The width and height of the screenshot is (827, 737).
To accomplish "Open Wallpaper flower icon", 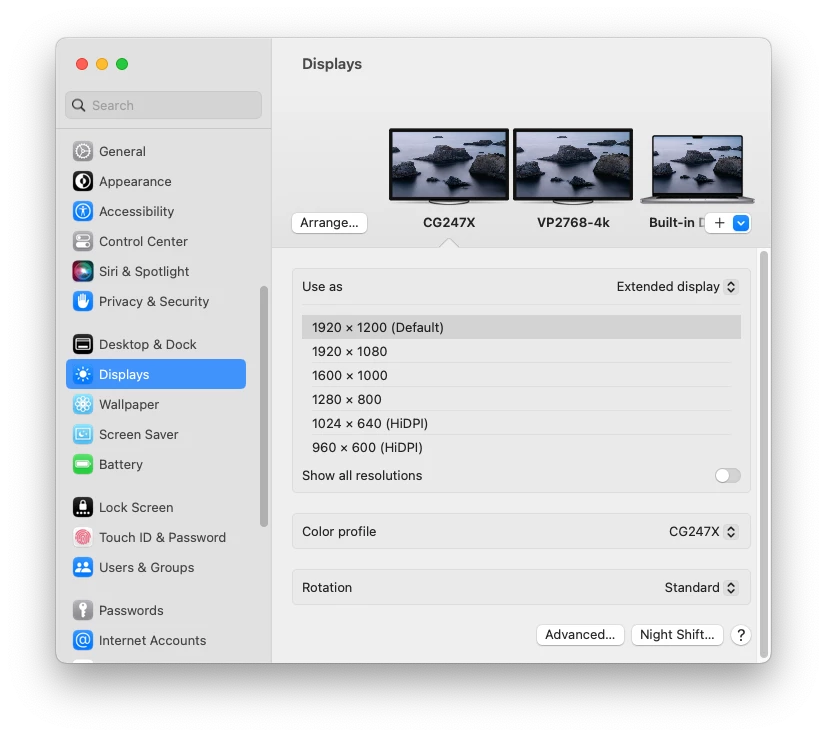I will click(83, 405).
